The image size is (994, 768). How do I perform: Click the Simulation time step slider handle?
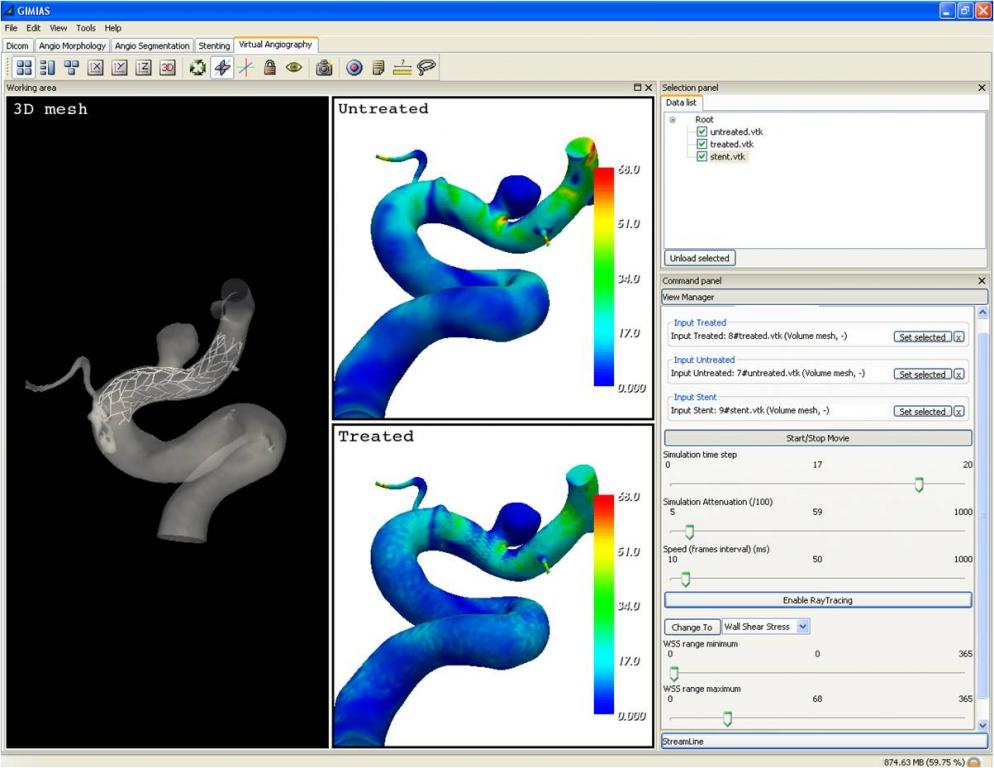(919, 485)
